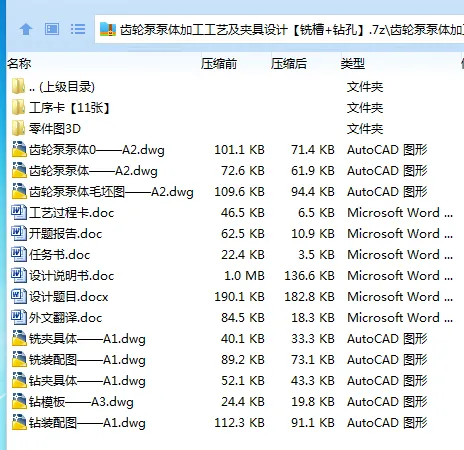Screen dimensions: 464x450
Task: Click 112.3 KB size of 钻装配图
Action: pyautogui.click(x=239, y=423)
